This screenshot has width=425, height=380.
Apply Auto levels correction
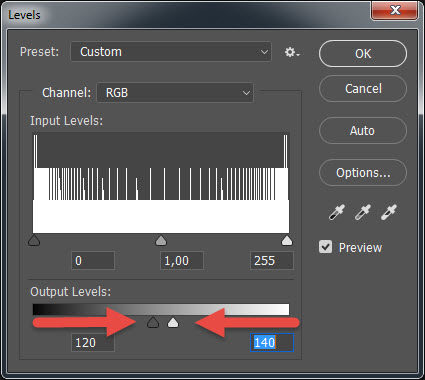tap(363, 131)
